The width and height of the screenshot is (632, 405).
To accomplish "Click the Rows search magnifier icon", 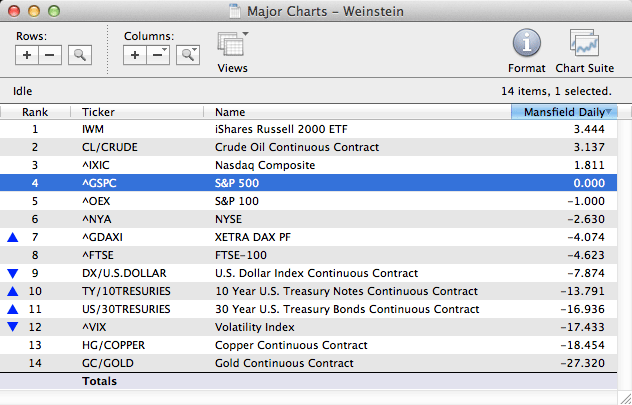I will coord(80,54).
